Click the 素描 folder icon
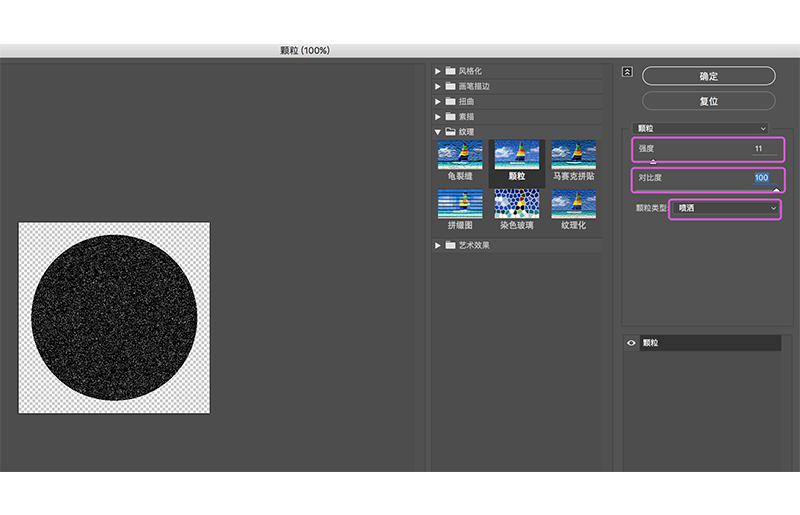 coord(451,116)
